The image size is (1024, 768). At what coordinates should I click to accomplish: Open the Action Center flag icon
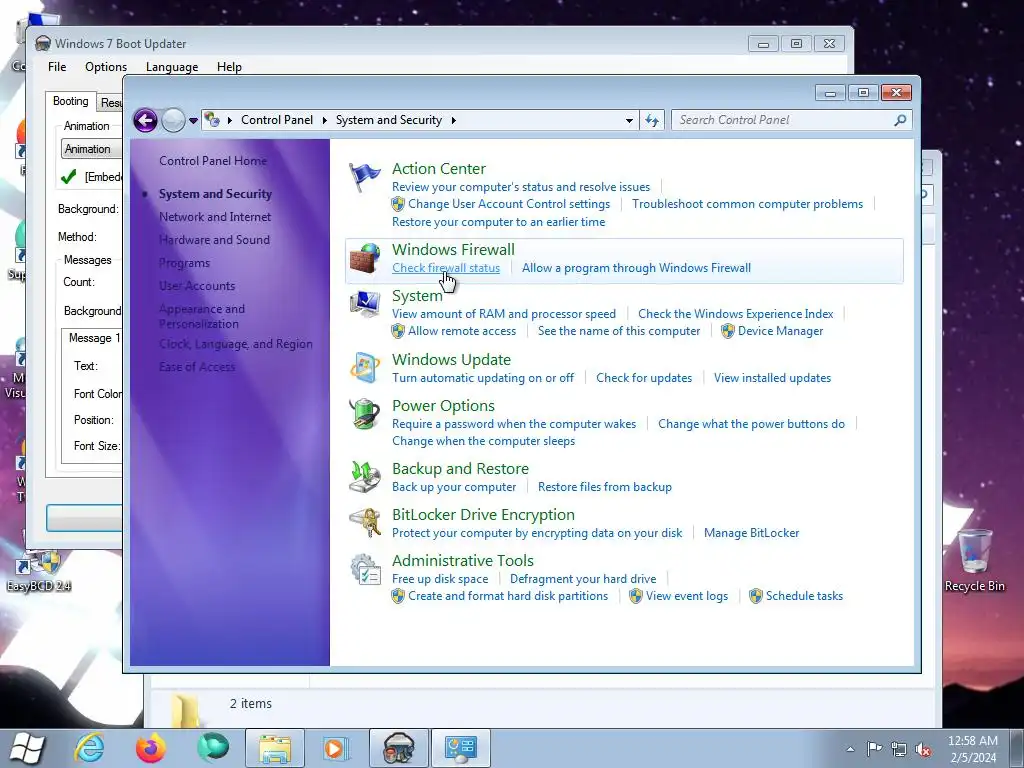[364, 177]
